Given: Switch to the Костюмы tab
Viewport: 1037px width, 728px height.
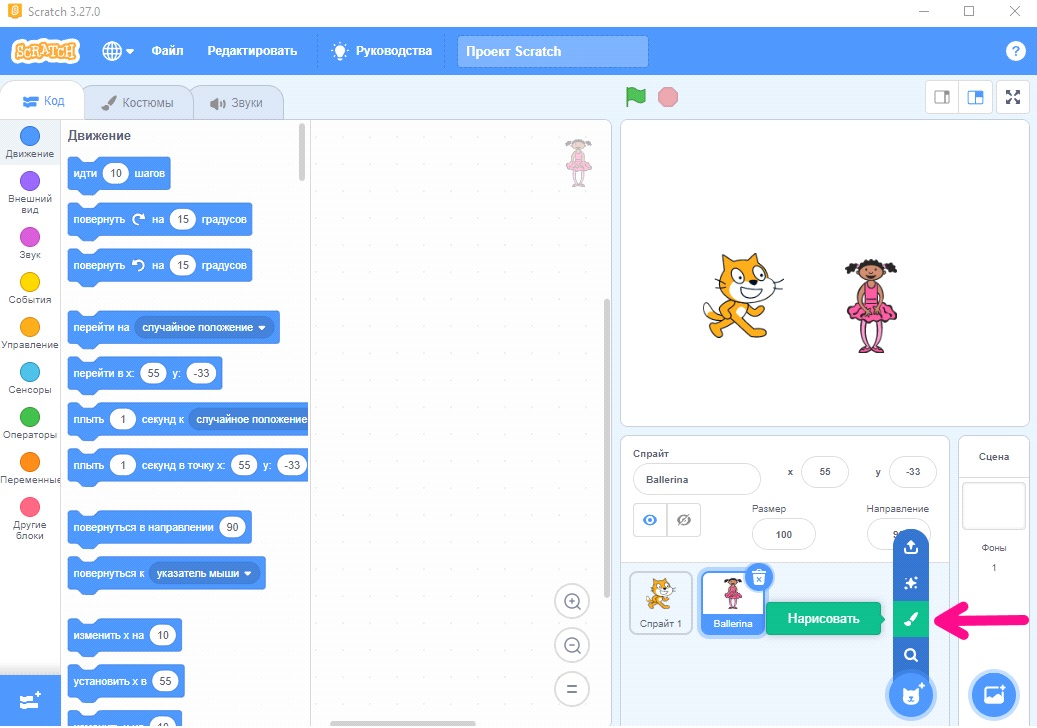Looking at the screenshot, I should pos(138,102).
